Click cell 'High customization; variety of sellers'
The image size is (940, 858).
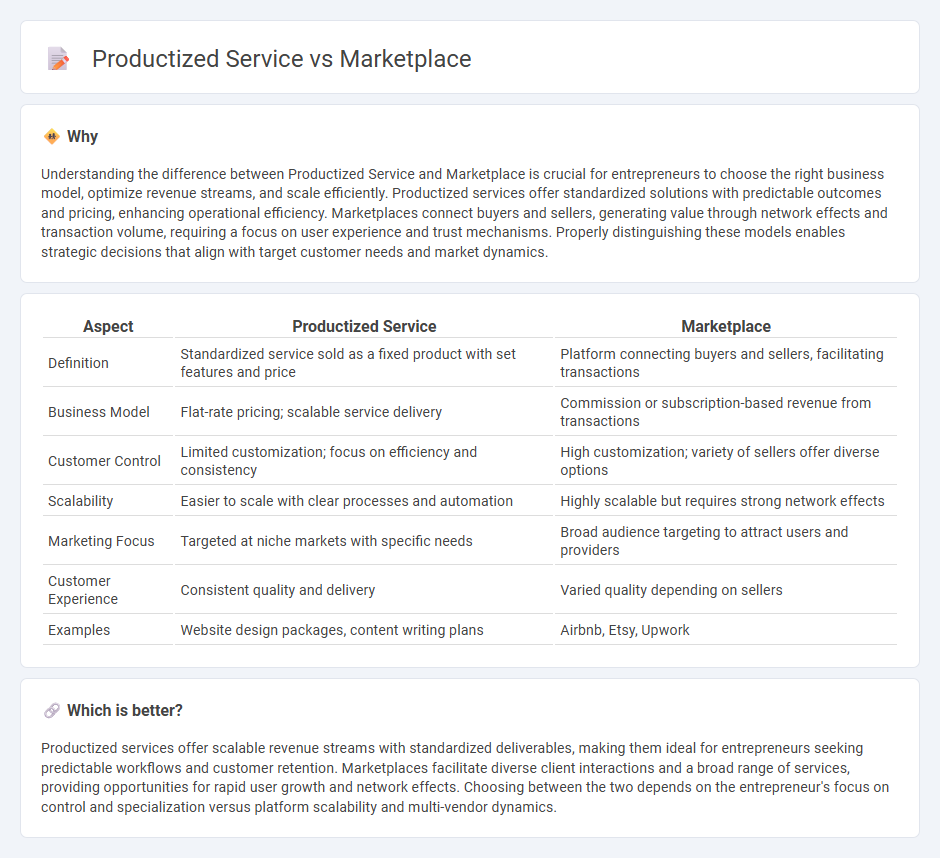726,461
